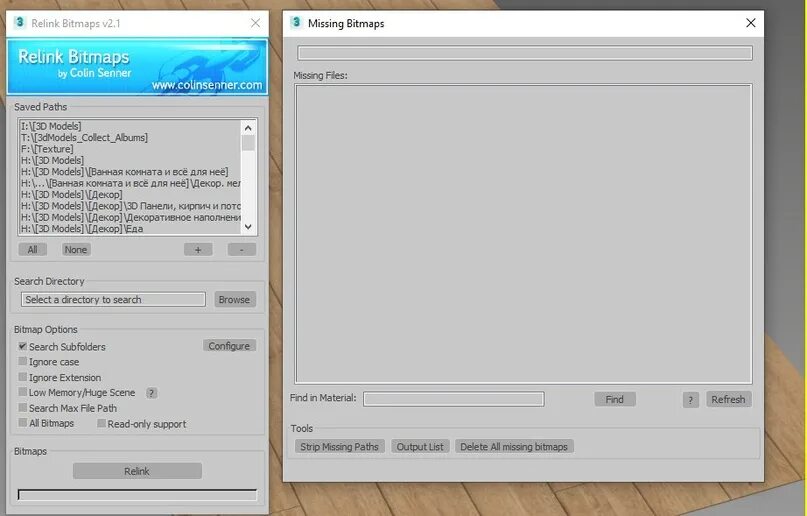Select All saved paths
Screen dimensions: 807x516
pyautogui.click(x=32, y=250)
